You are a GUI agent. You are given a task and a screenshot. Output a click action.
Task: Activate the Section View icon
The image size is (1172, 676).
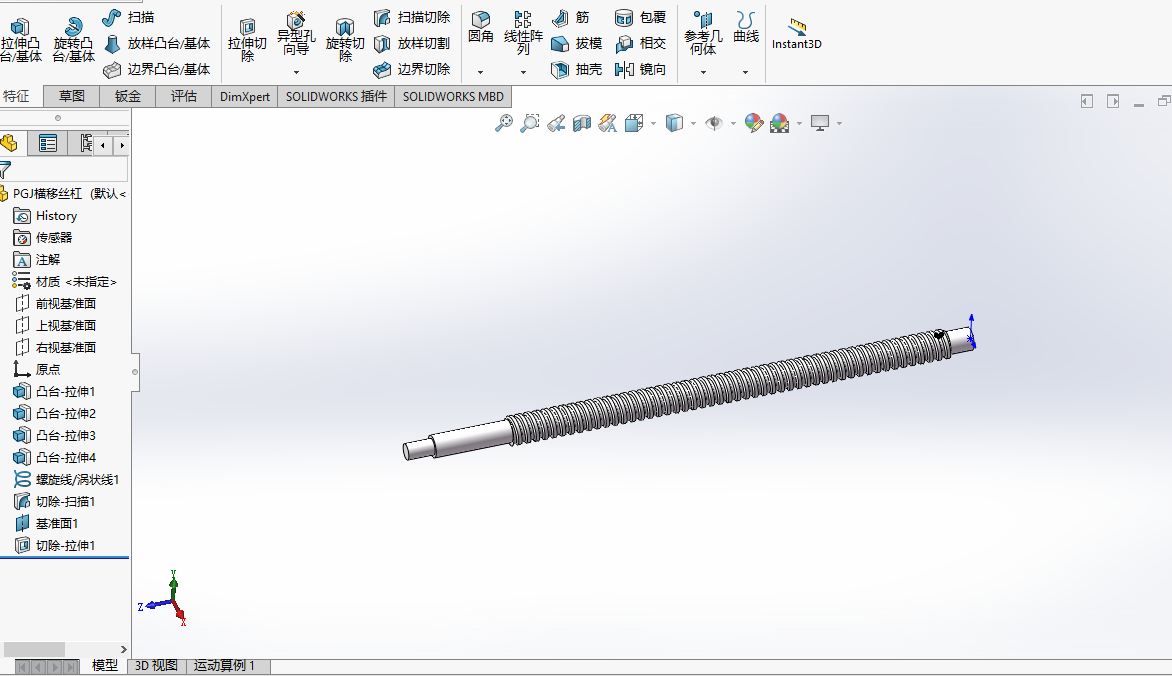[x=582, y=123]
